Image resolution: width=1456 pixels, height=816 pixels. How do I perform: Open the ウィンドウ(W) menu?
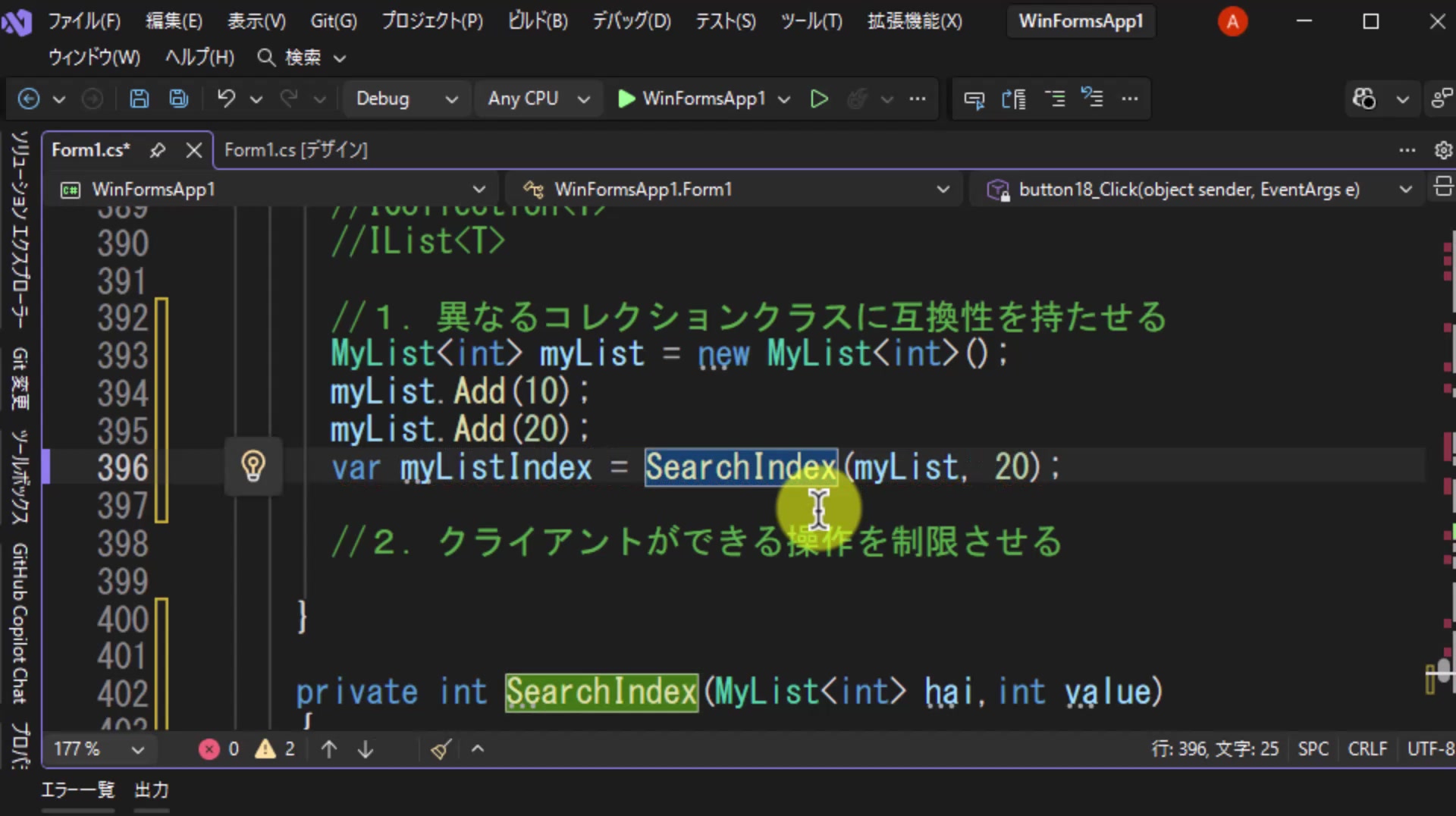(94, 58)
